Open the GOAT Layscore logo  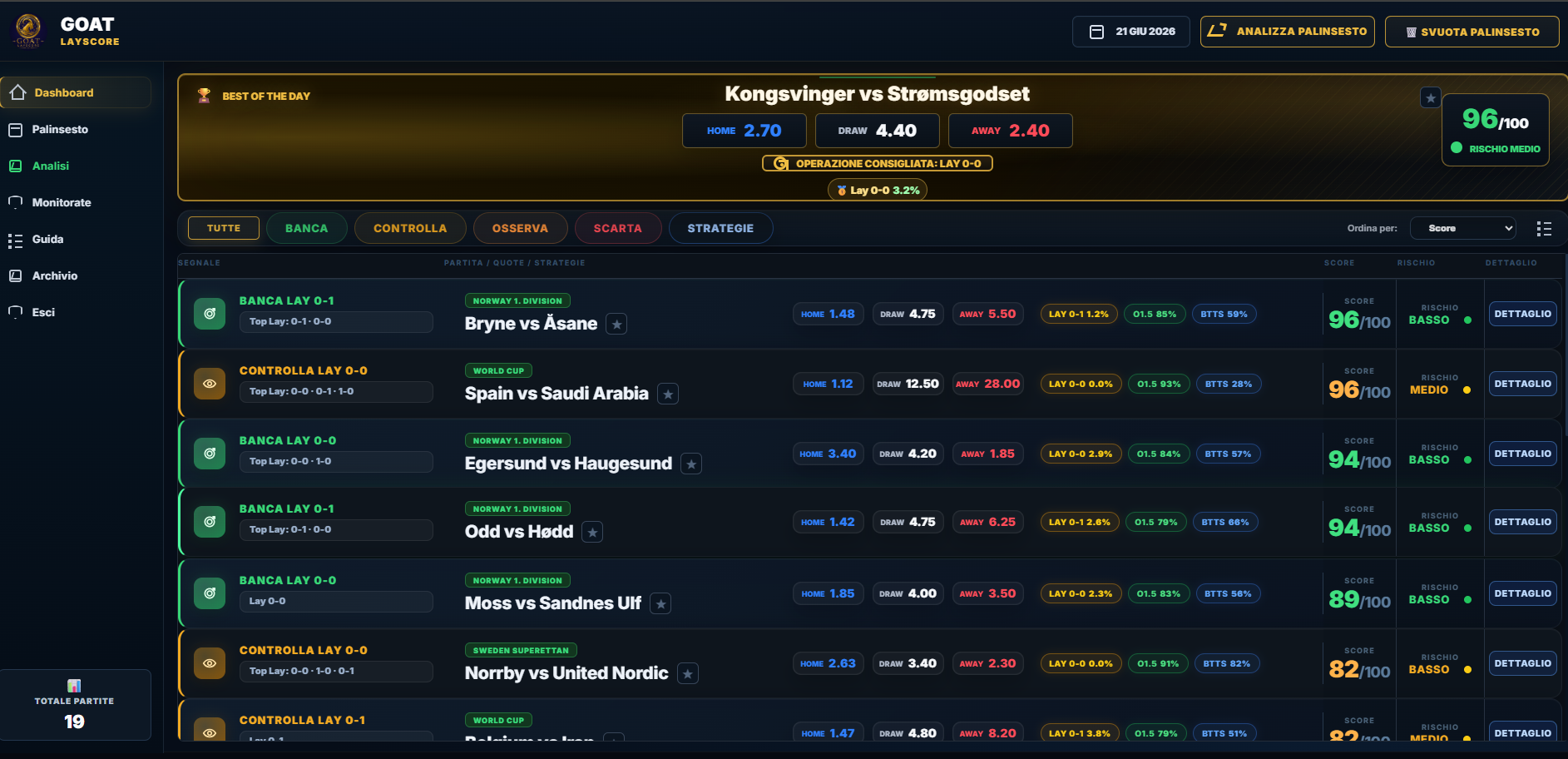click(28, 31)
